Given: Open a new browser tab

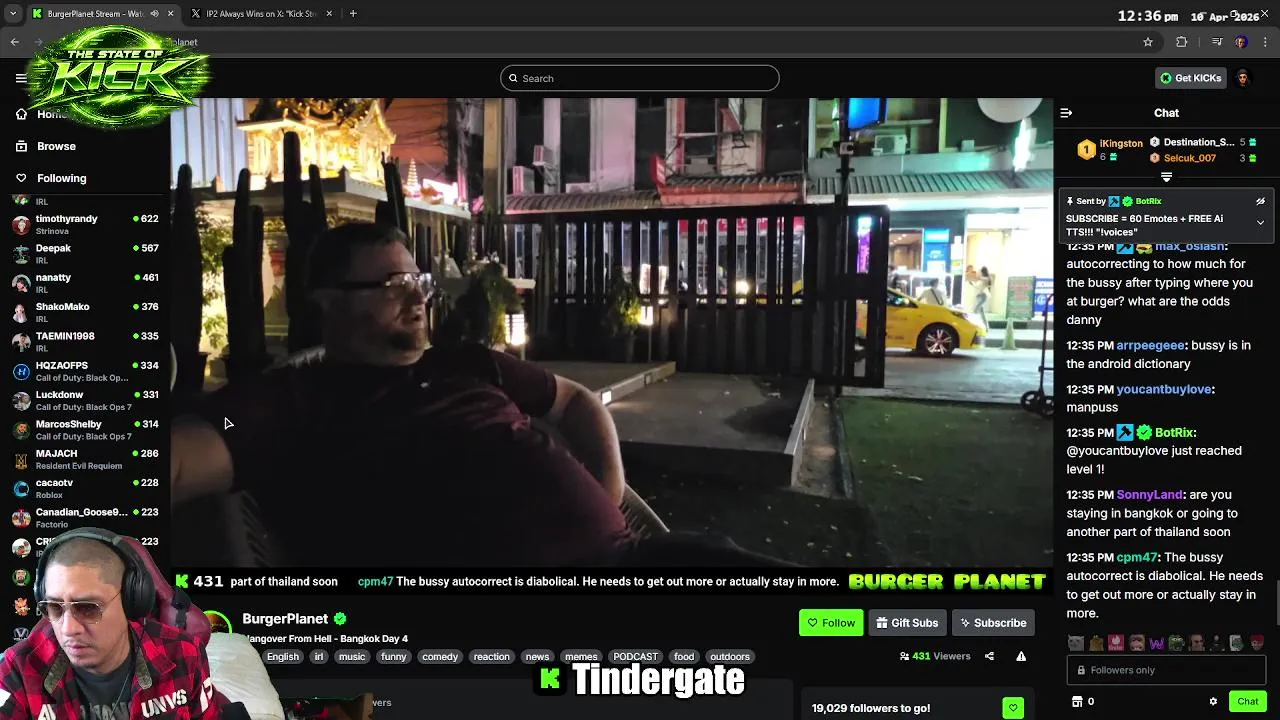Looking at the screenshot, I should (353, 14).
